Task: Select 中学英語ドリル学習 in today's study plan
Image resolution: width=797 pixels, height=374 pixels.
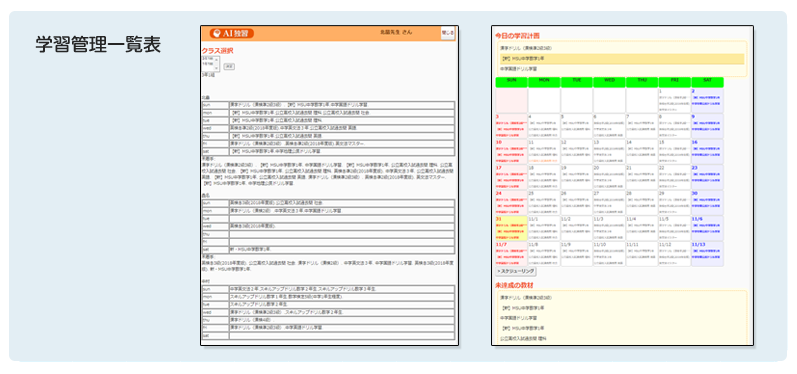Action: click(518, 69)
